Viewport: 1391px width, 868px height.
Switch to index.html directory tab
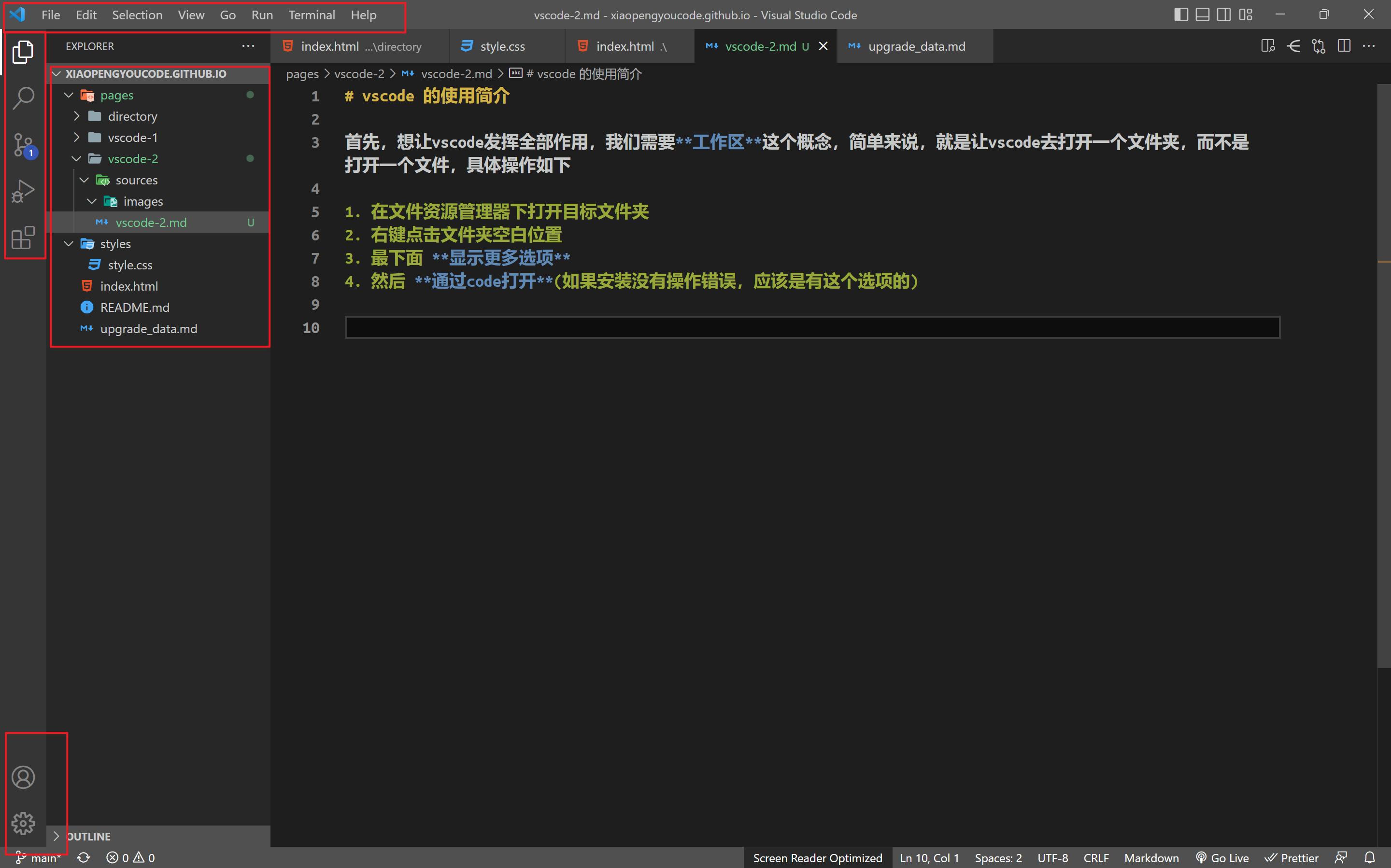(x=359, y=46)
